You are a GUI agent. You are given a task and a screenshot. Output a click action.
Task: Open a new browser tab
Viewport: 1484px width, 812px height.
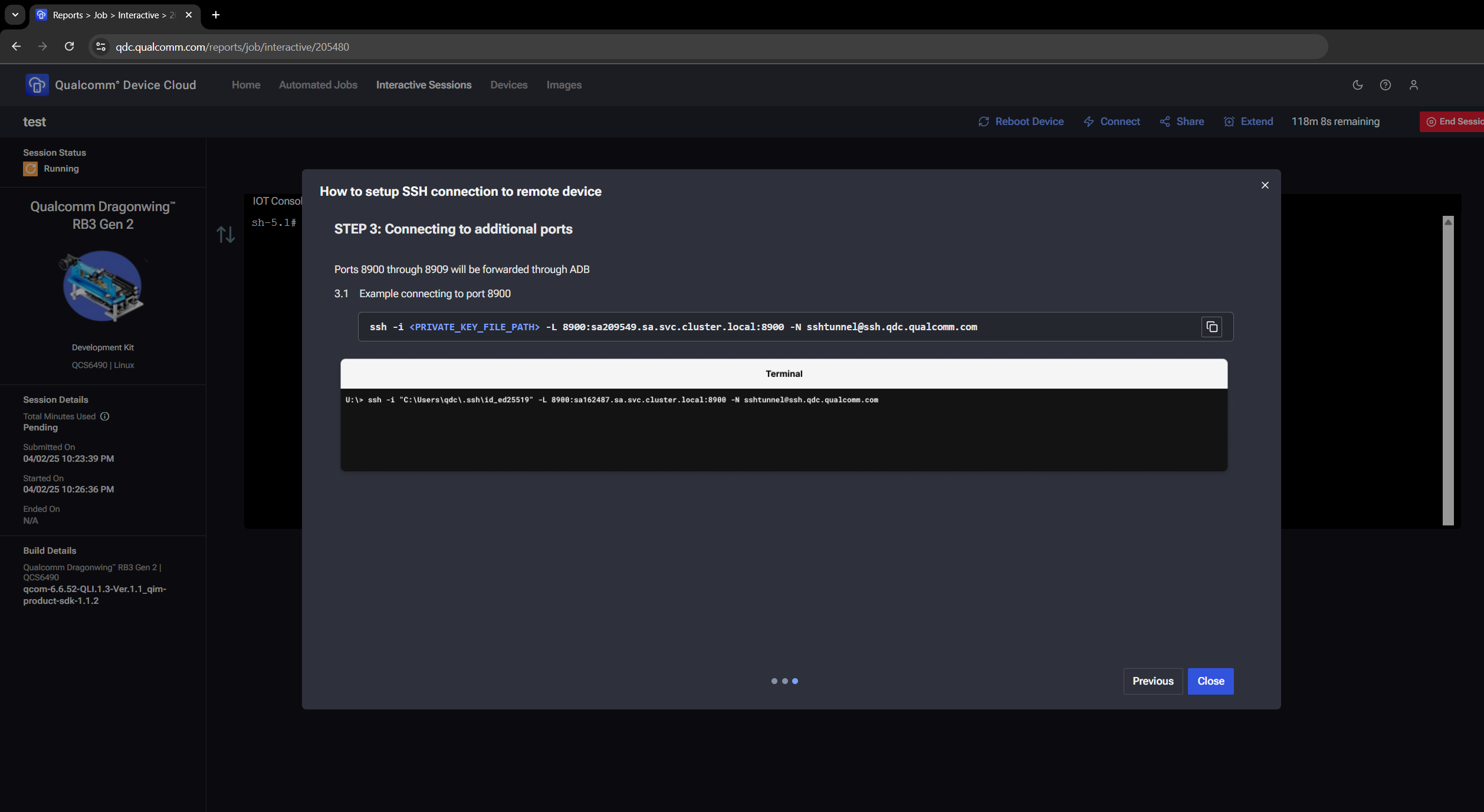(x=216, y=15)
